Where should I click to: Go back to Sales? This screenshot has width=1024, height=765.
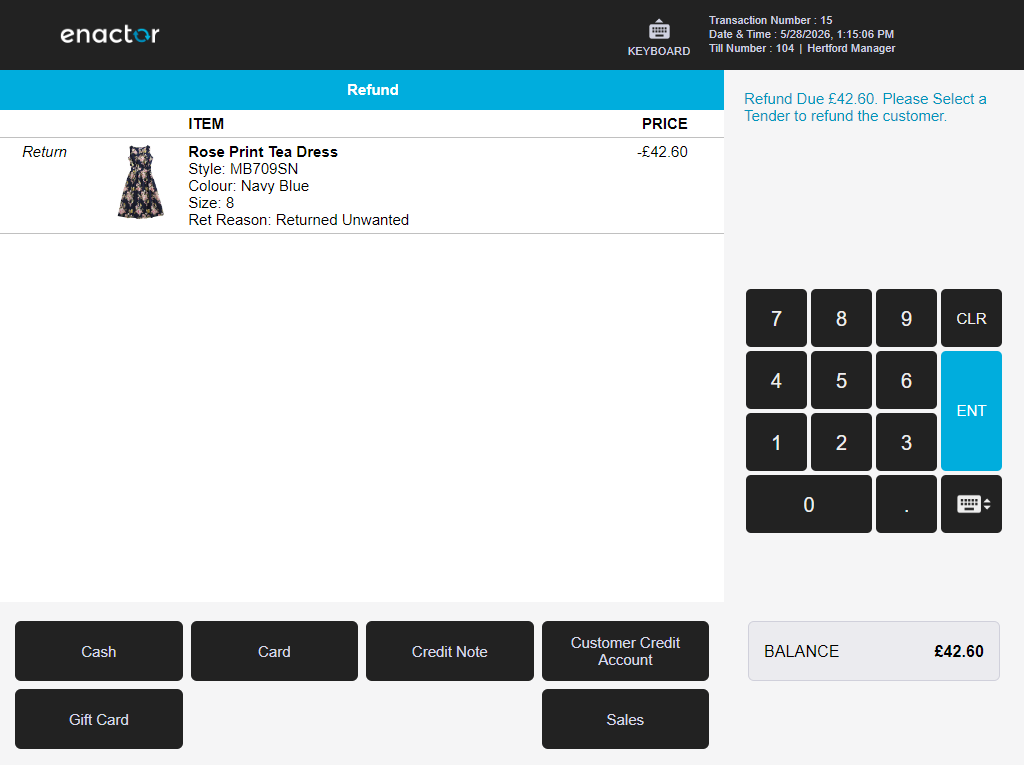pos(625,719)
